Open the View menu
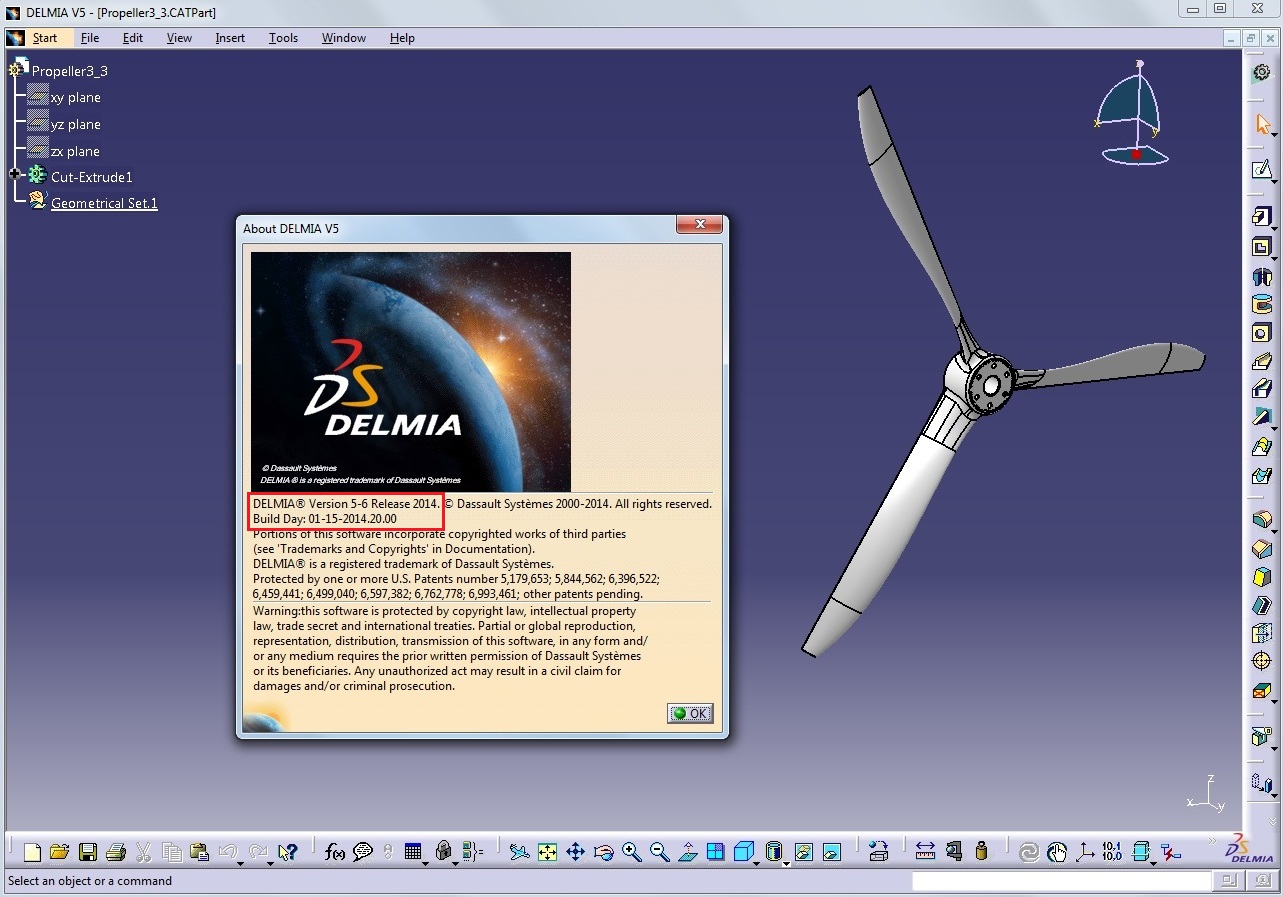 [x=179, y=38]
